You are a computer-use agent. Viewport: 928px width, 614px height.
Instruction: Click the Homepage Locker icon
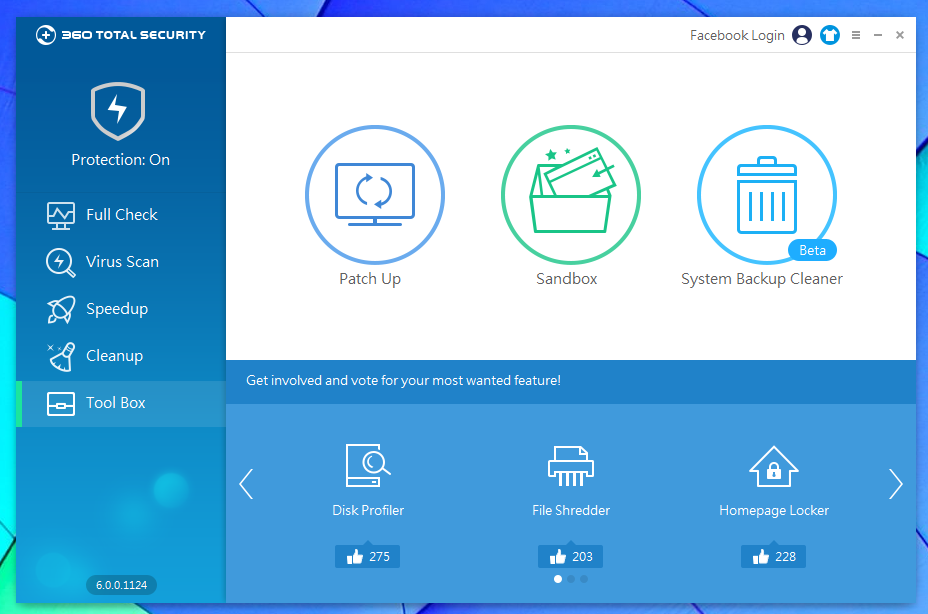pos(774,467)
